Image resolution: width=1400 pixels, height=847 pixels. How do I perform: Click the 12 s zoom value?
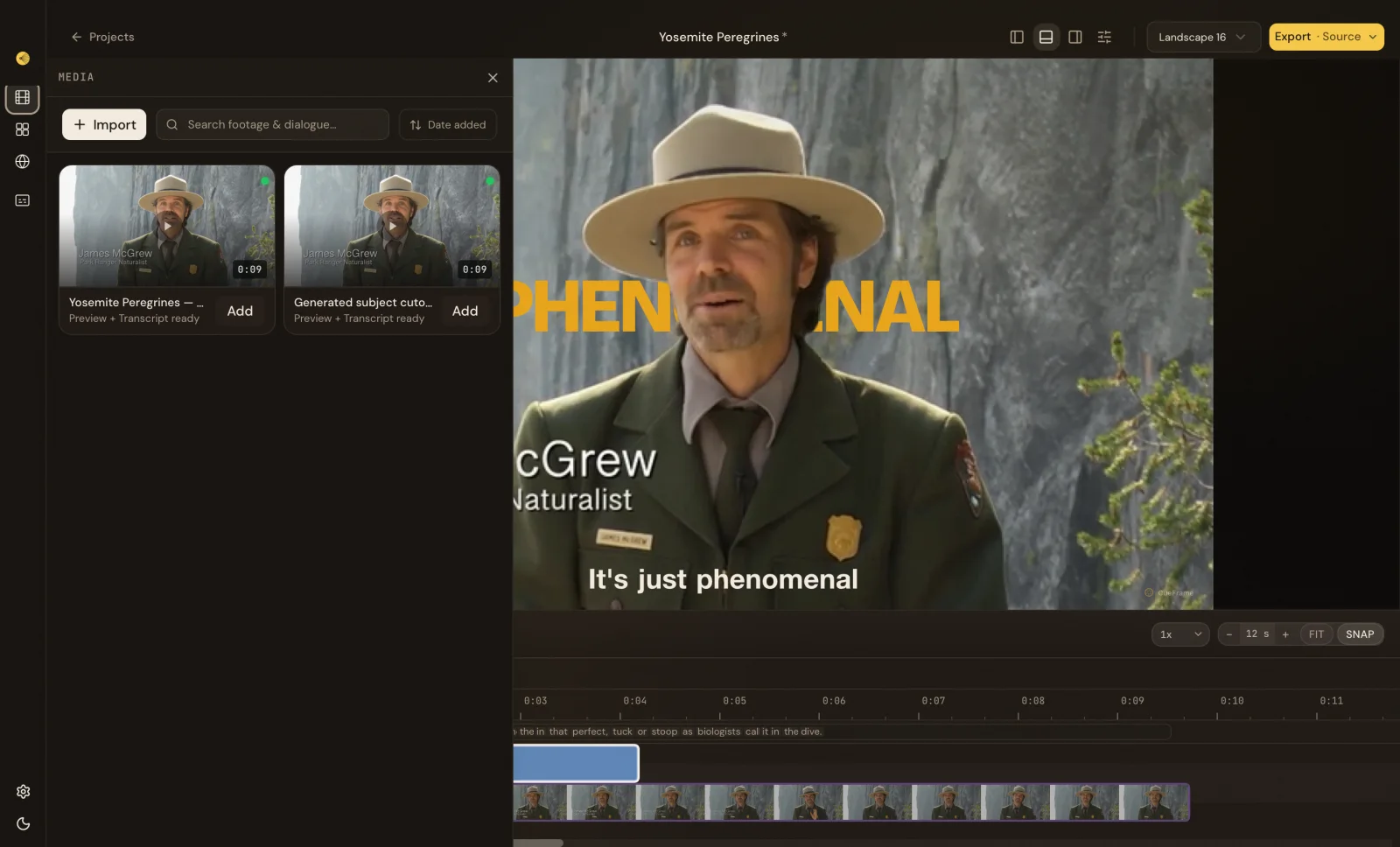pyautogui.click(x=1257, y=634)
